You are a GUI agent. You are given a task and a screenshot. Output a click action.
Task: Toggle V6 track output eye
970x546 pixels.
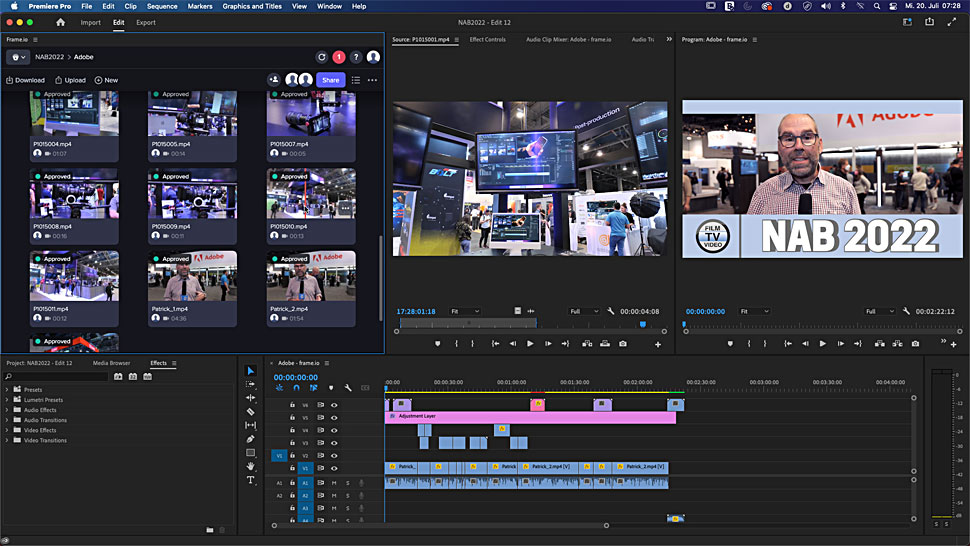click(x=334, y=405)
